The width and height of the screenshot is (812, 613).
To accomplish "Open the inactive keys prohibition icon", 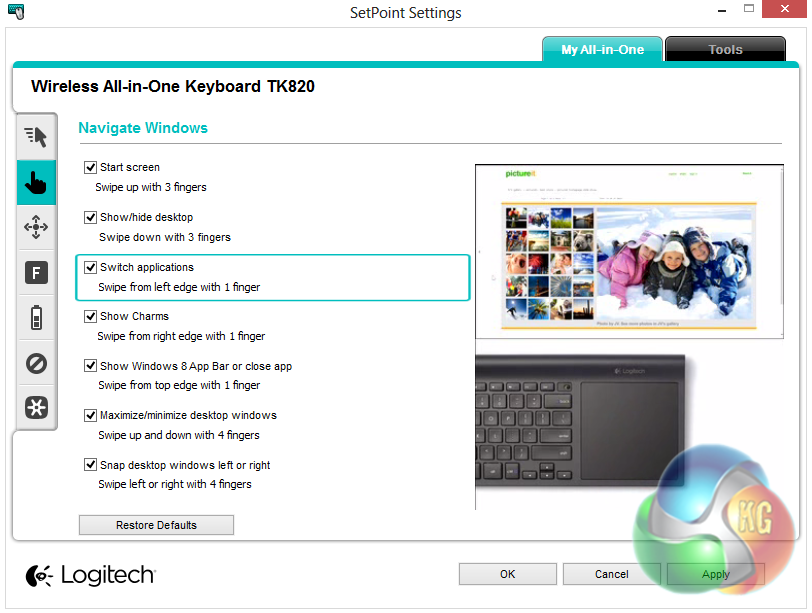I will [36, 363].
